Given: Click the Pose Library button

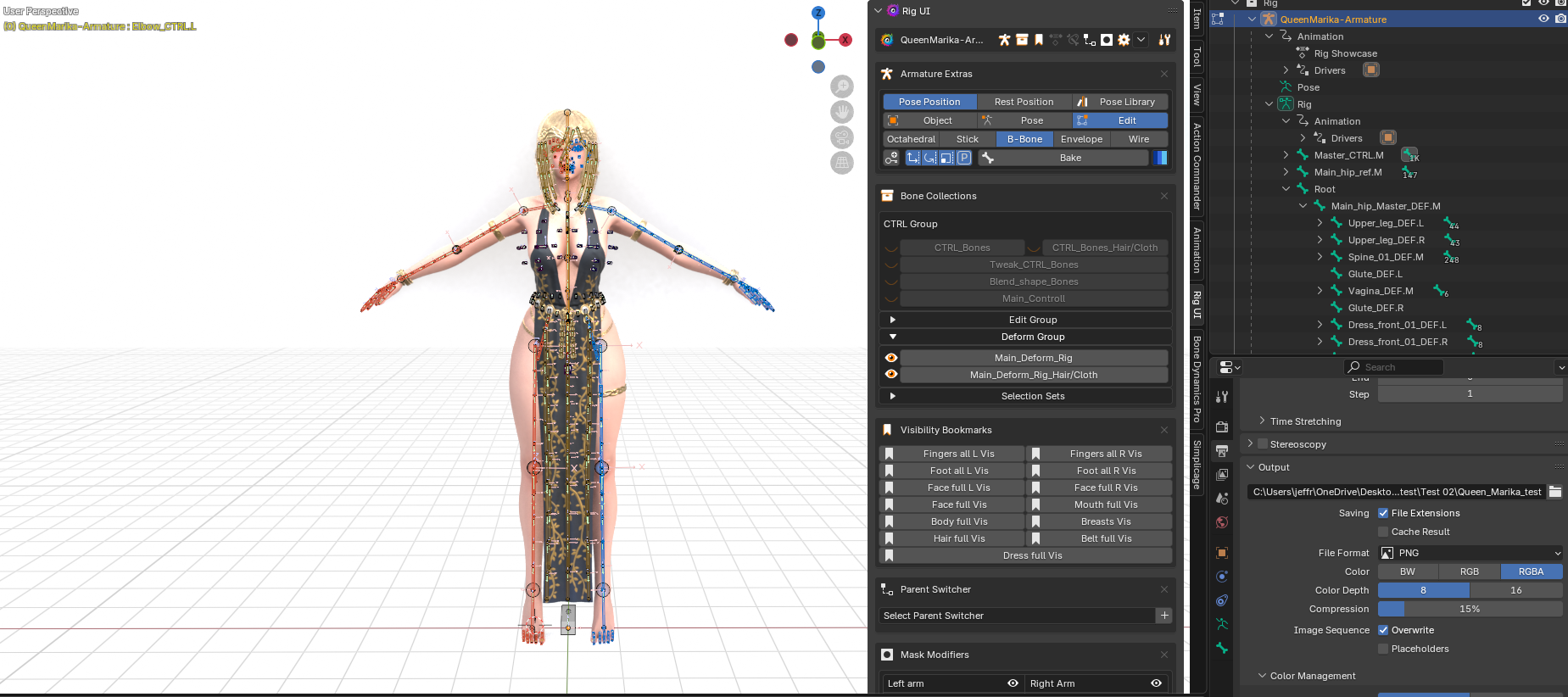Looking at the screenshot, I should [1120, 102].
